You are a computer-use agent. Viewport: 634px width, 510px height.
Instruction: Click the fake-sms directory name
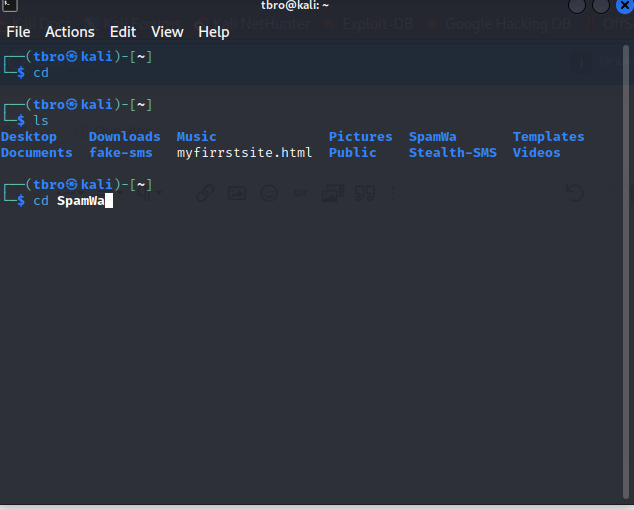pyautogui.click(x=120, y=152)
